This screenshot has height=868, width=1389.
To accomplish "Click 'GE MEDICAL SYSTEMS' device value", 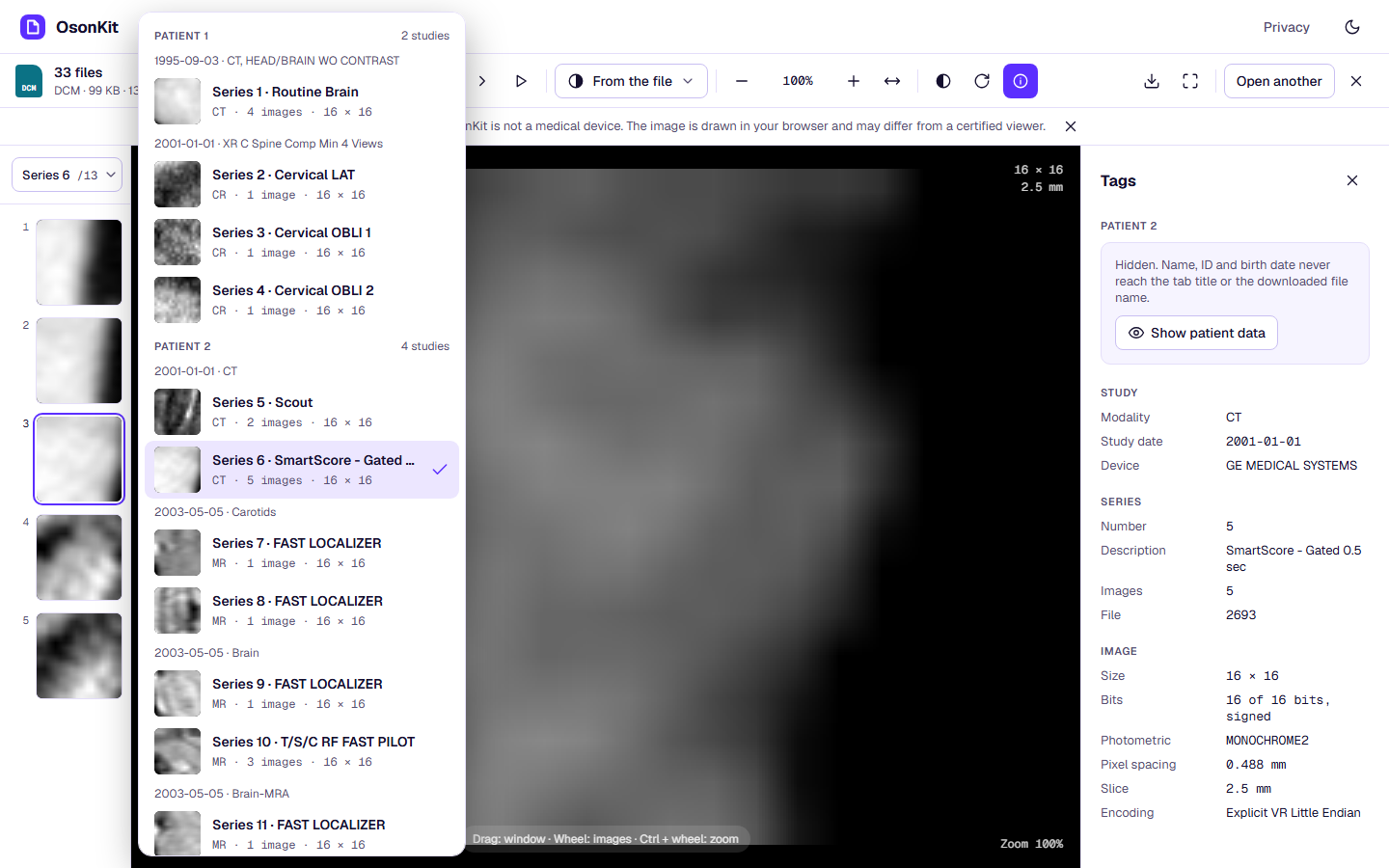I will [1292, 466].
